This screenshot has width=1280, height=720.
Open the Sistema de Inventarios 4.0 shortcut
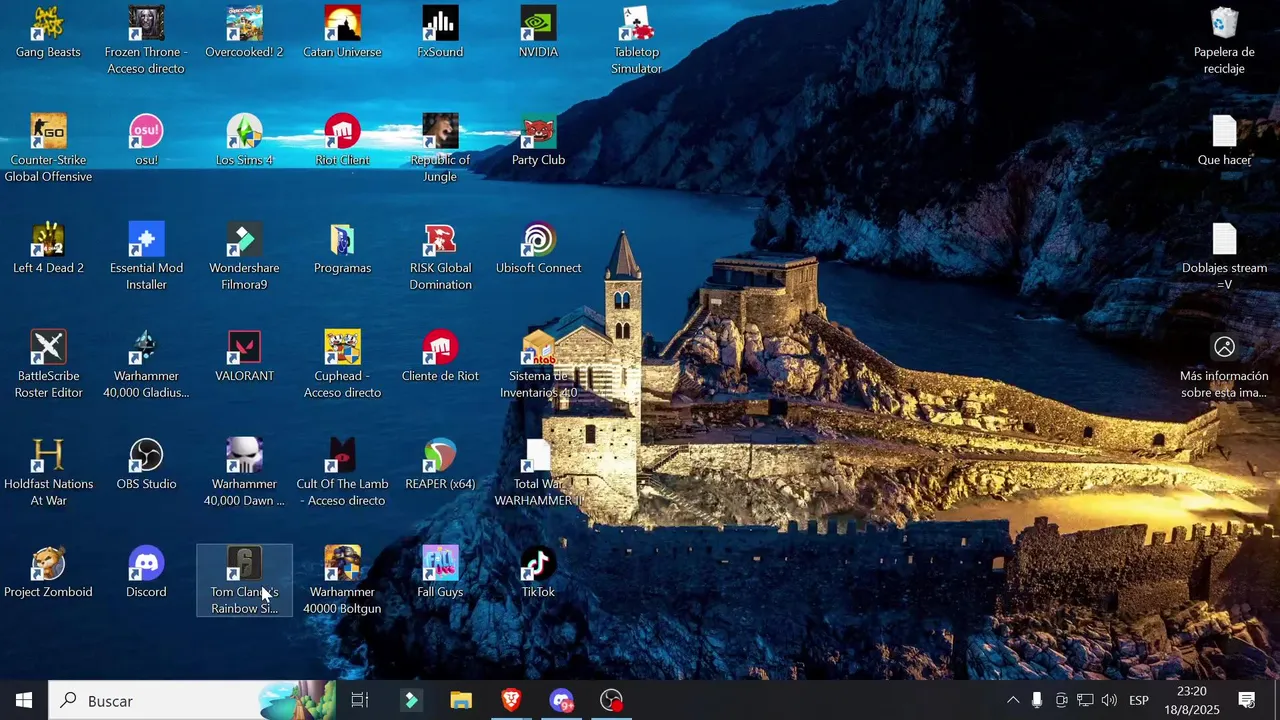click(538, 365)
